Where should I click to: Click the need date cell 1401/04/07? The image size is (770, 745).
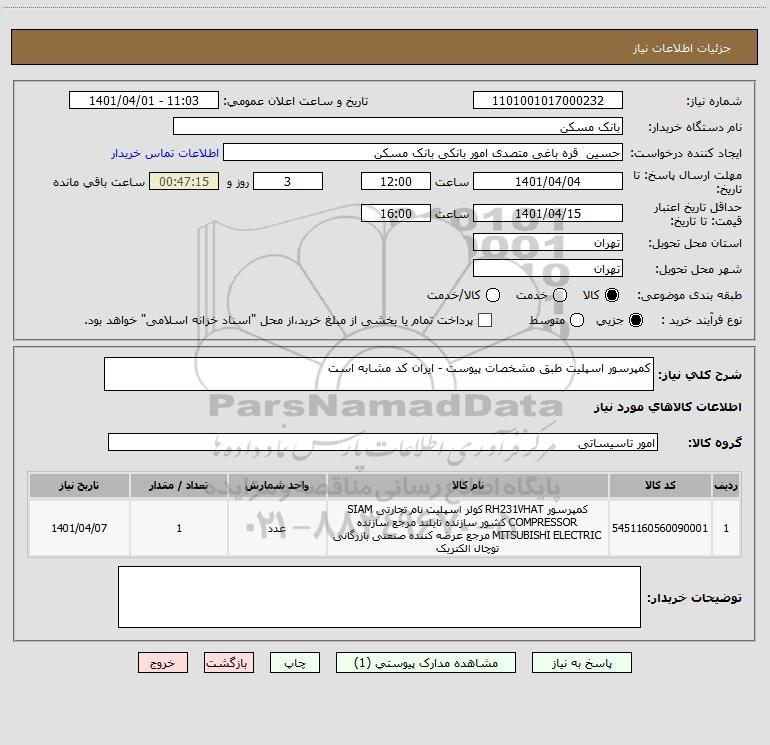click(79, 528)
